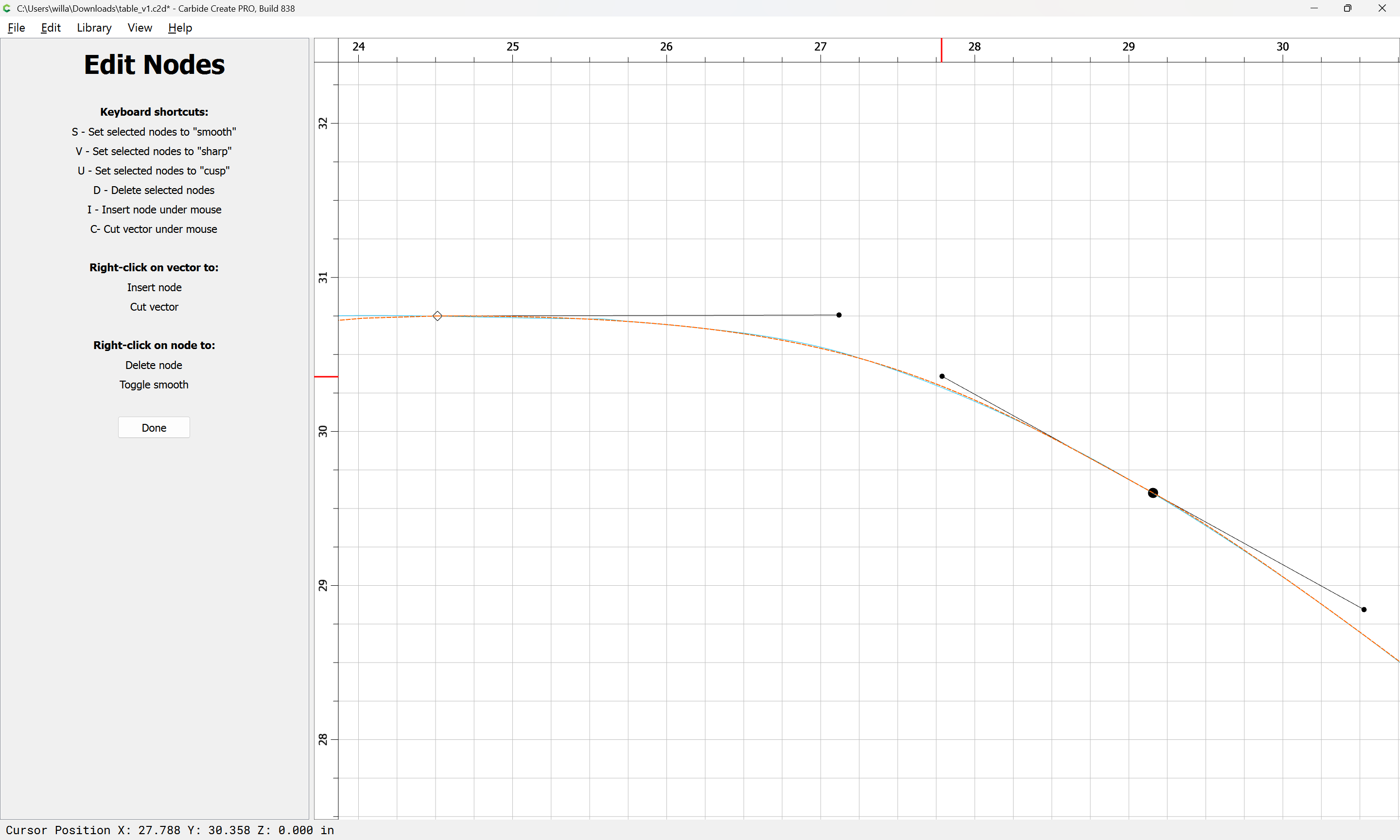This screenshot has height=840, width=1400.
Task: Click the Carbide Create app icon in title bar
Action: (7, 8)
